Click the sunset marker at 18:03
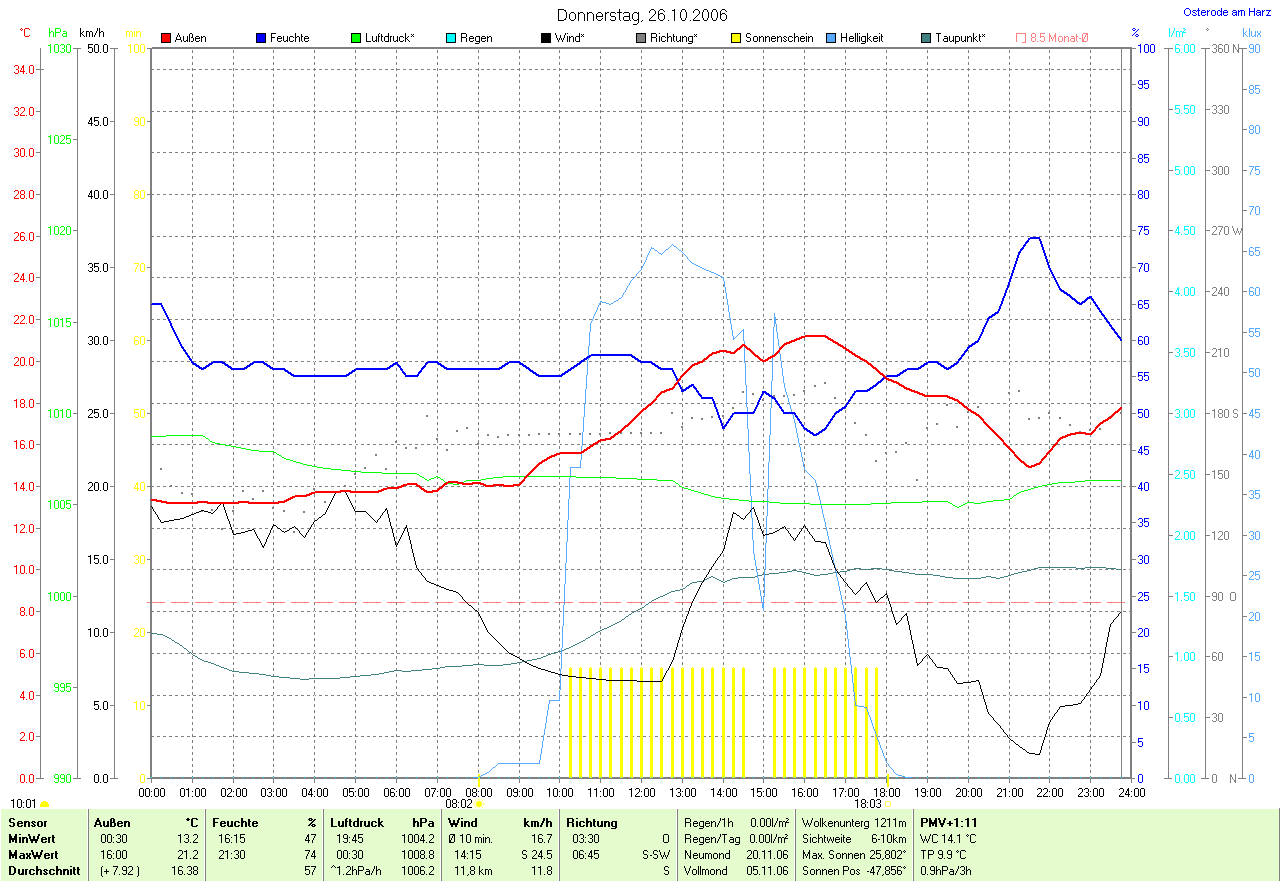Screen dimensions: 1280x881 click(x=888, y=803)
